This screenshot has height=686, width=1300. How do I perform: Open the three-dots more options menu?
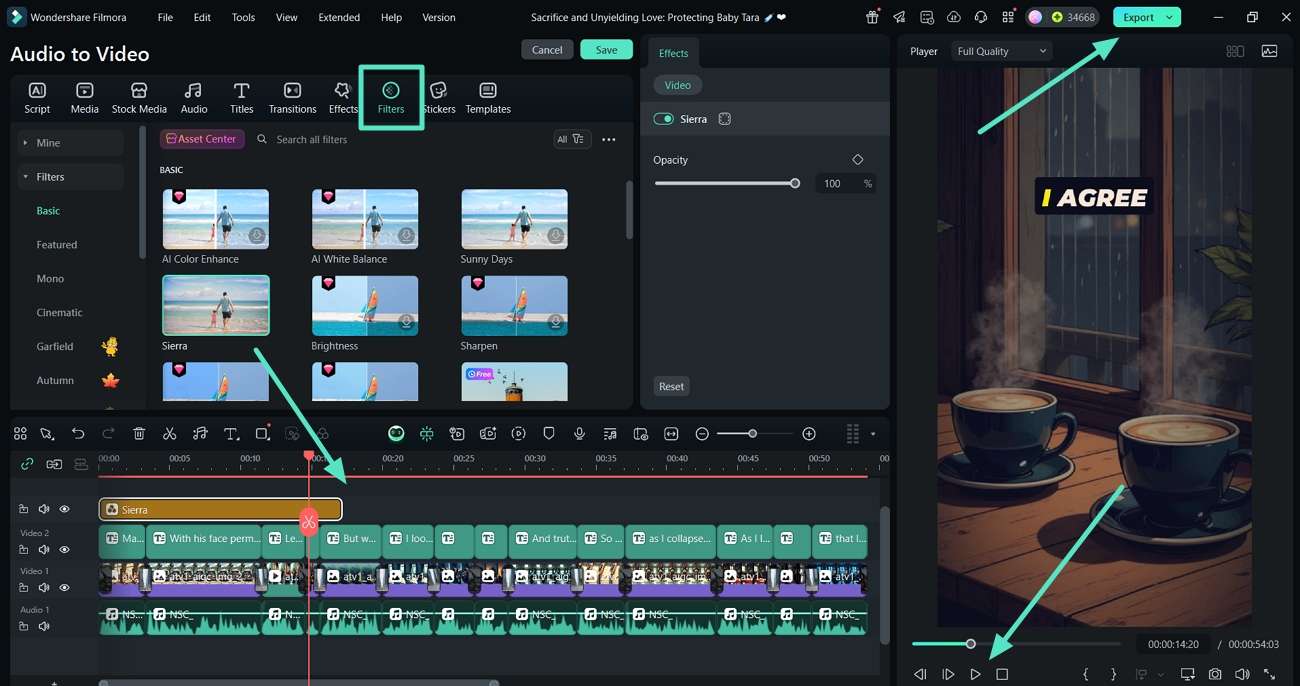[x=609, y=139]
